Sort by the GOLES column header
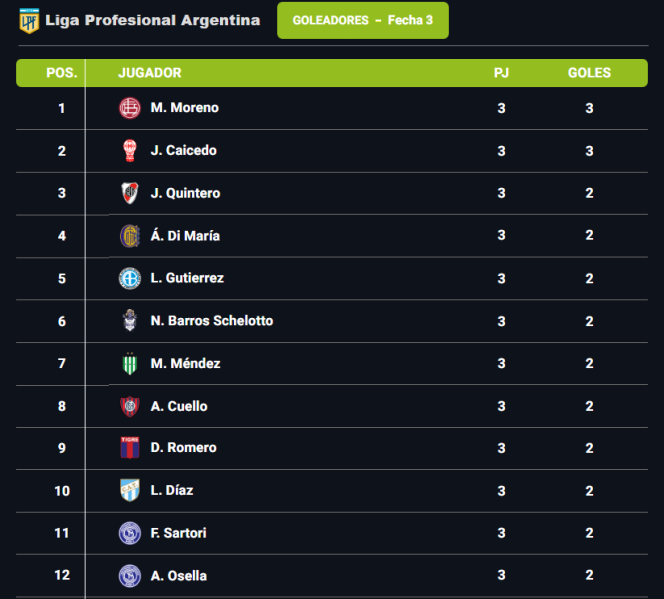The image size is (664, 599). coord(589,73)
